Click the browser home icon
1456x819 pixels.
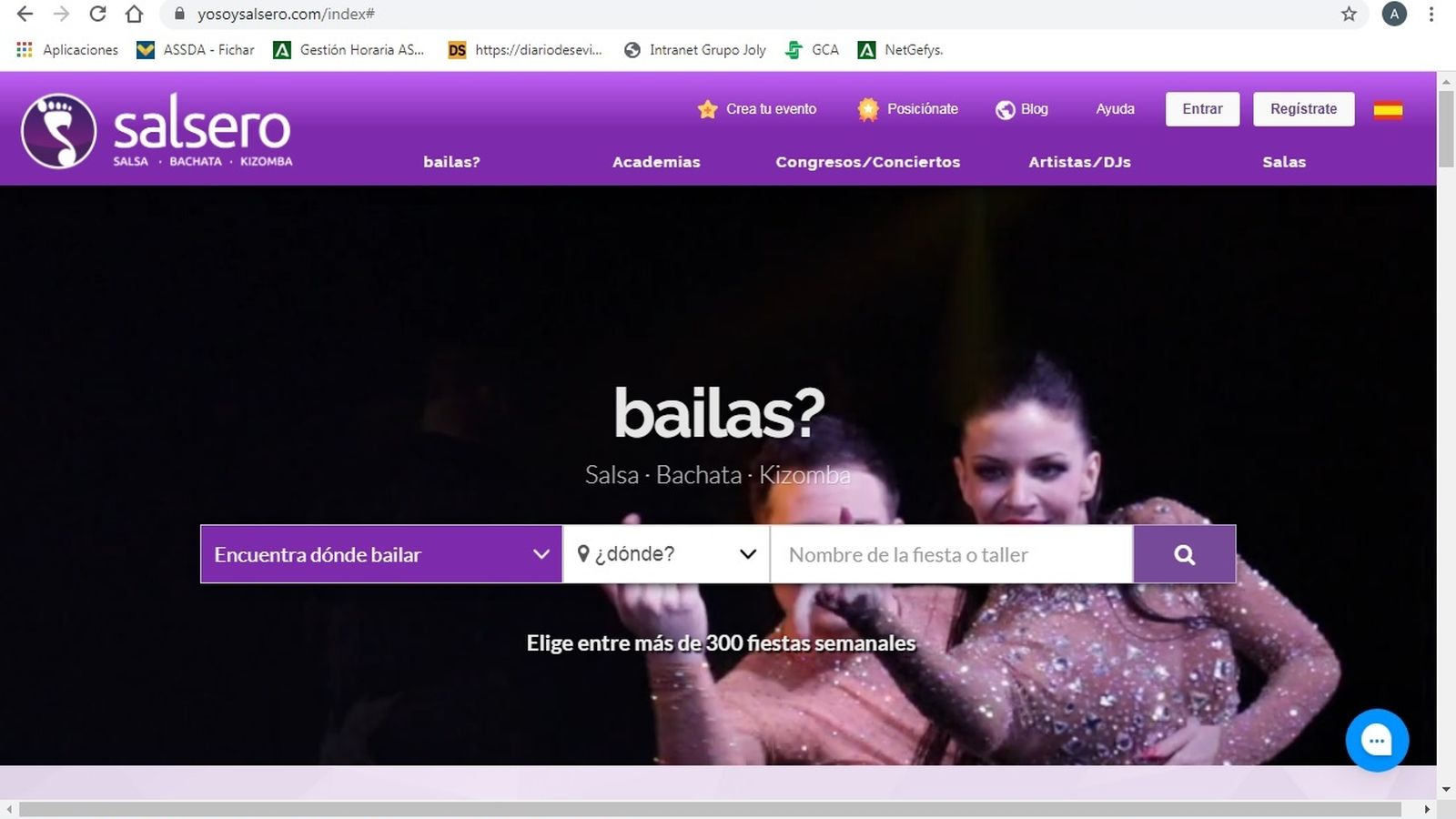pos(133,14)
